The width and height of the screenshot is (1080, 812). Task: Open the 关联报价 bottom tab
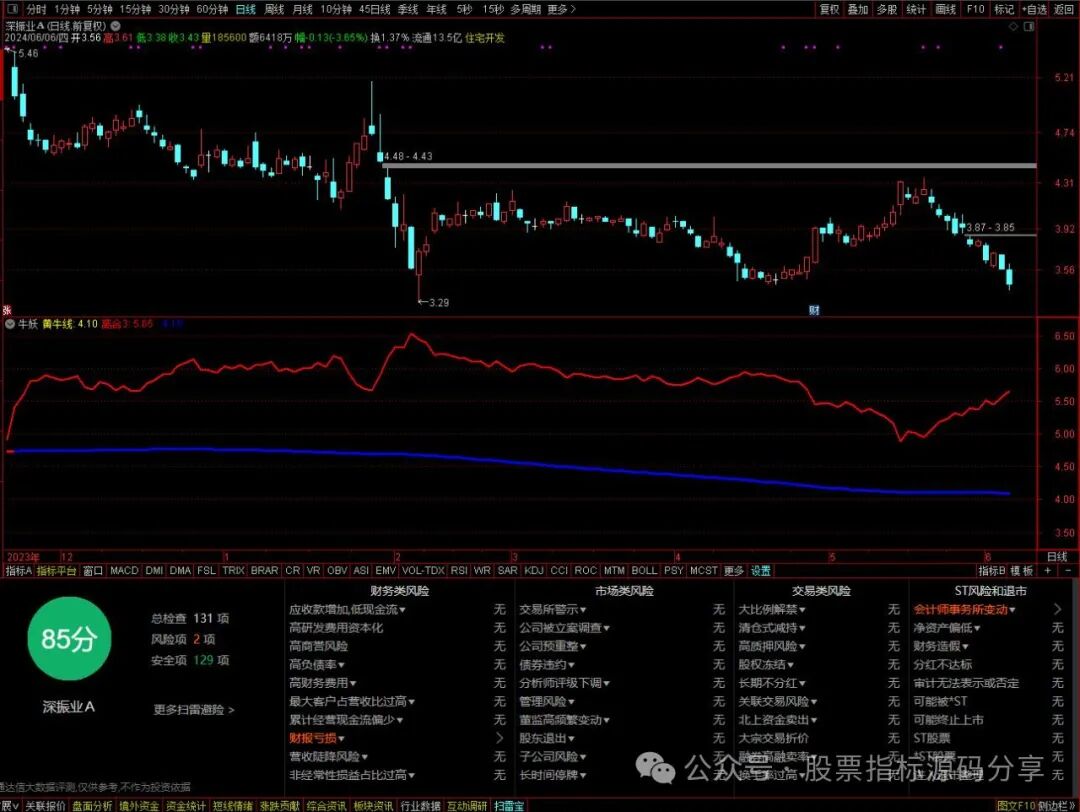[x=45, y=805]
